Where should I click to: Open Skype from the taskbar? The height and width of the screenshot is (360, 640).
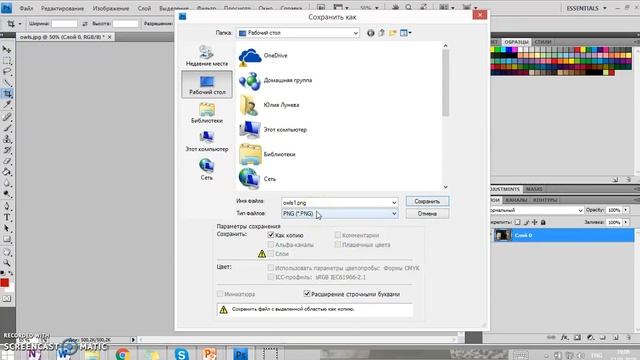coord(181,354)
